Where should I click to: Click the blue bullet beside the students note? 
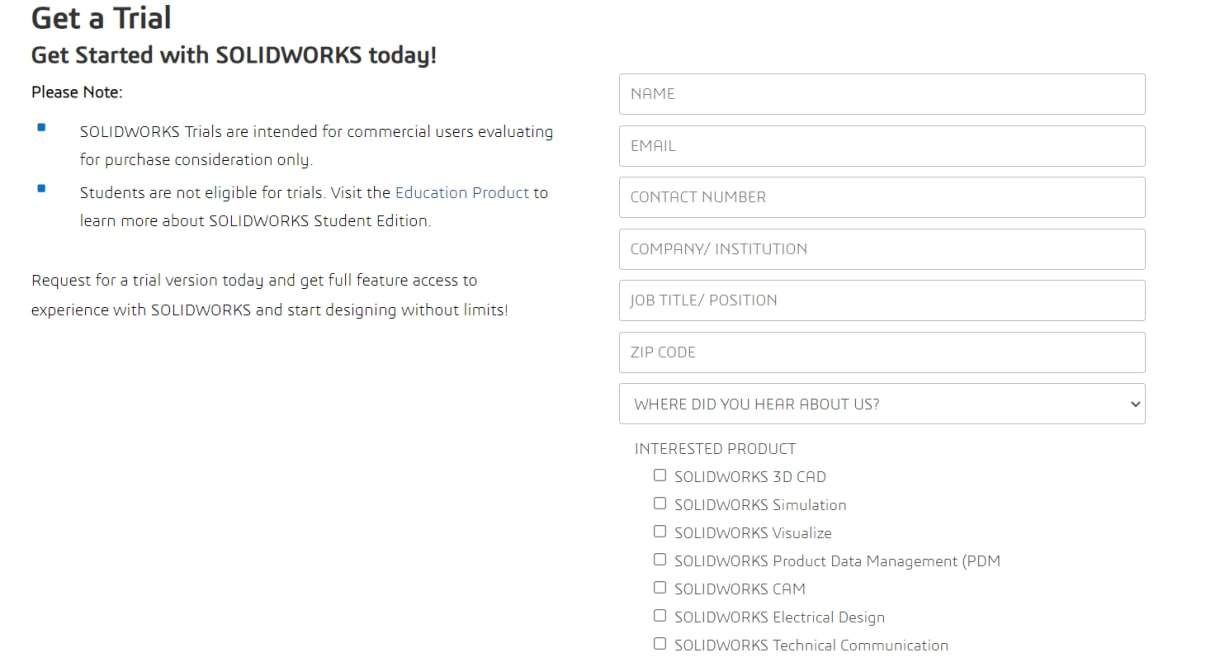41,188
